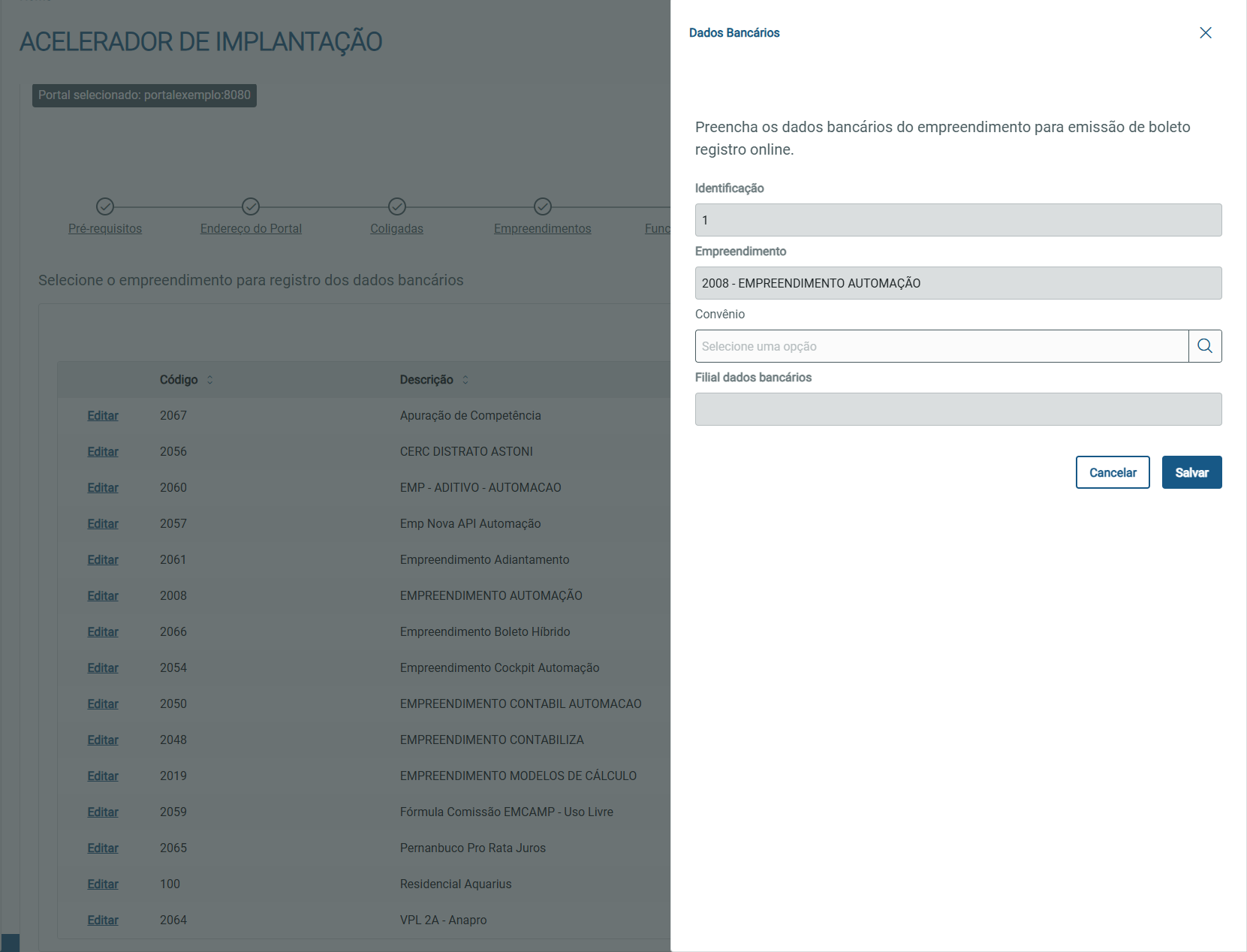The width and height of the screenshot is (1247, 952).
Task: Go to the Pré-requisitos step
Action: [105, 229]
